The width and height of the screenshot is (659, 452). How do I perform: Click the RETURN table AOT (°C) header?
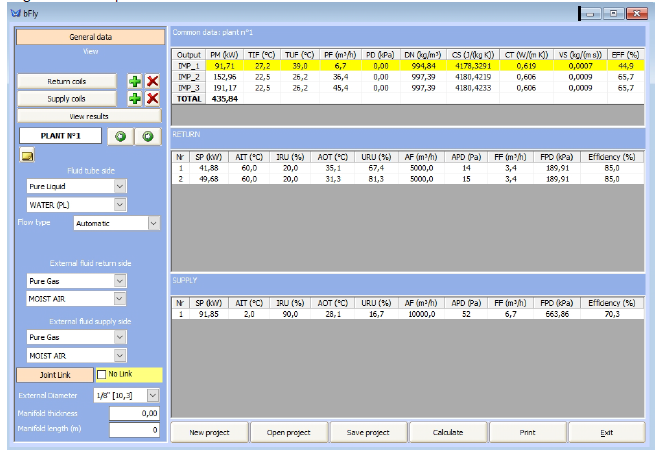332,157
